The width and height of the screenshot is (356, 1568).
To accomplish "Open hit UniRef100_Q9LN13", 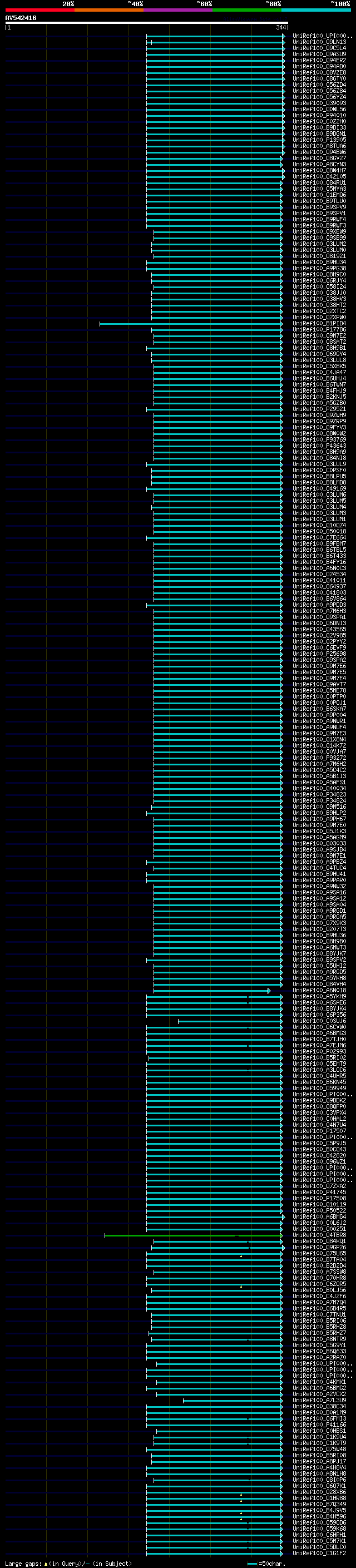I will pyautogui.click(x=319, y=42).
